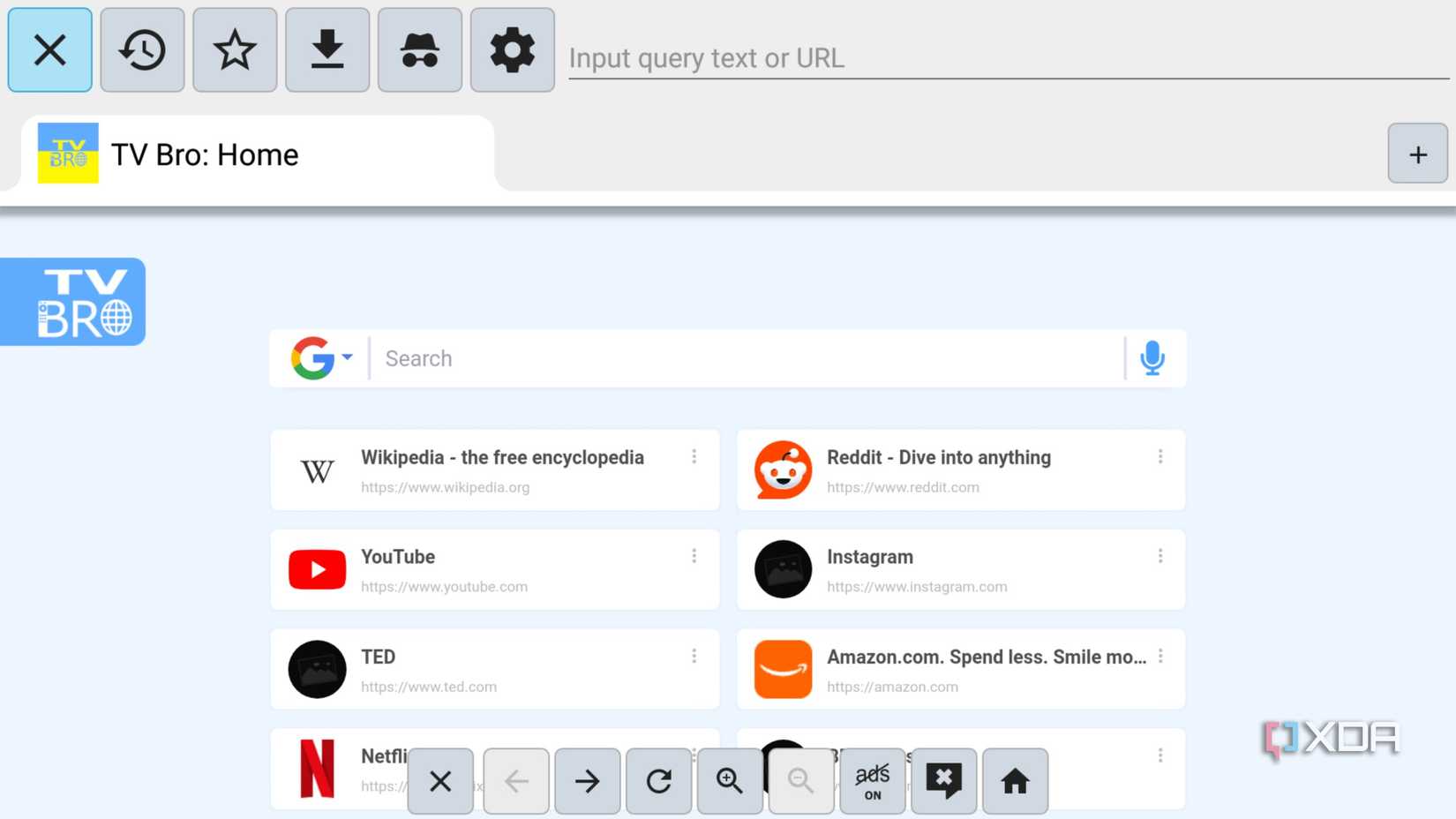1456x819 pixels.
Task: Open the Amazon.com shortcut card
Action: (961, 670)
